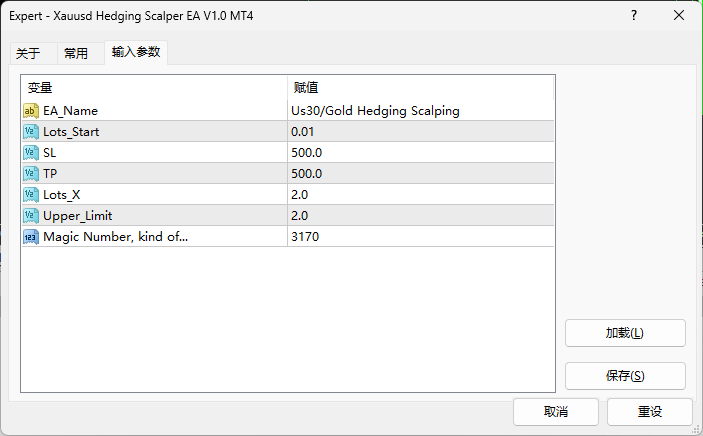Select the Magic Number value 3170
The width and height of the screenshot is (703, 436).
click(x=420, y=237)
